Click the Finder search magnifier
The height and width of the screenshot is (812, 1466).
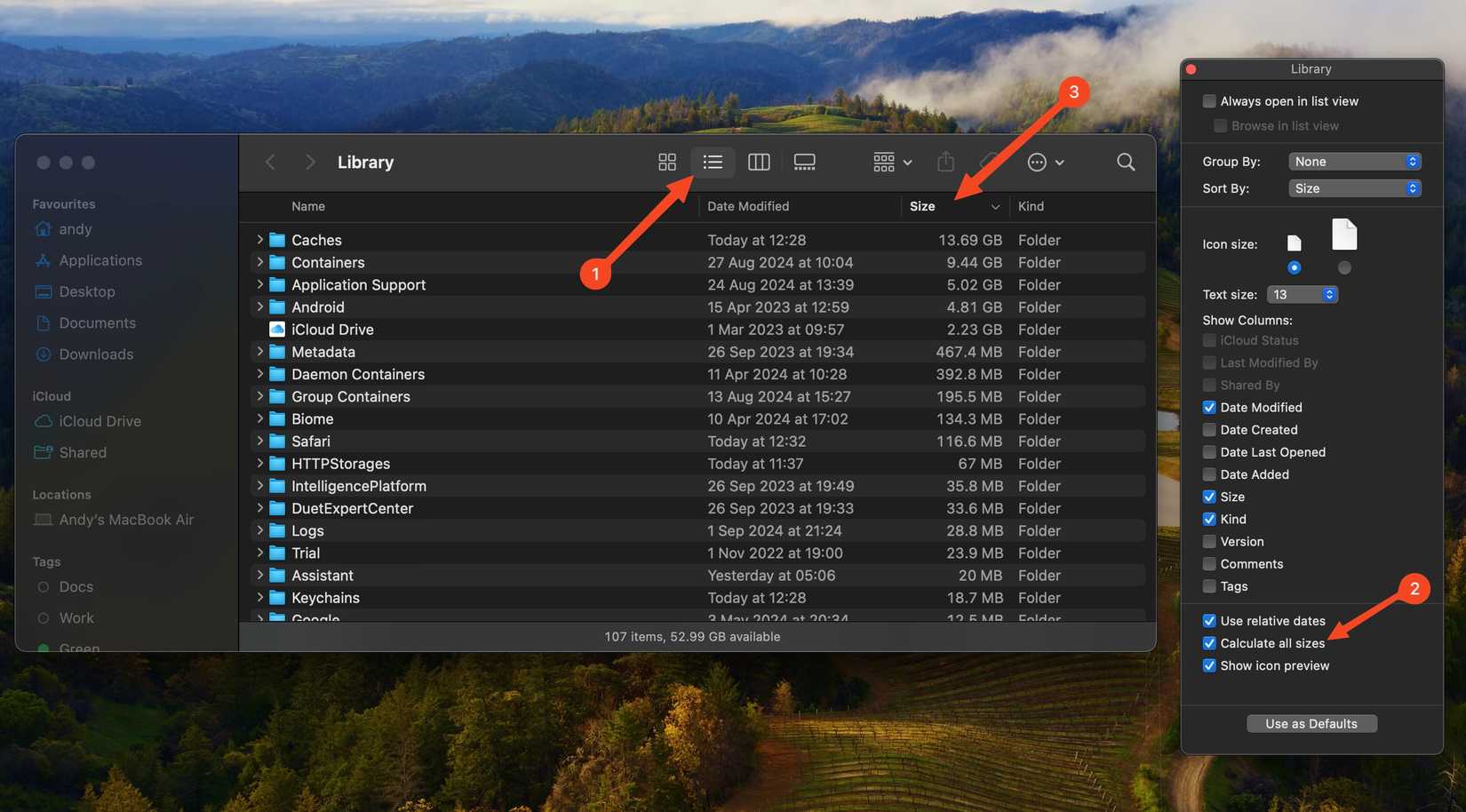(x=1126, y=162)
